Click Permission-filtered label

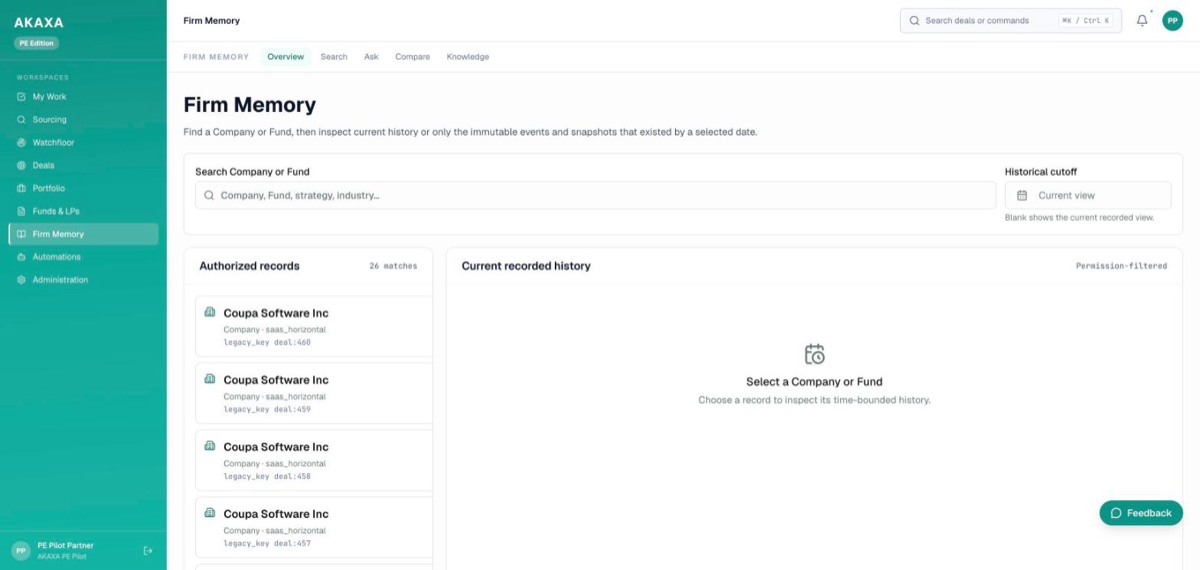[x=1121, y=266]
